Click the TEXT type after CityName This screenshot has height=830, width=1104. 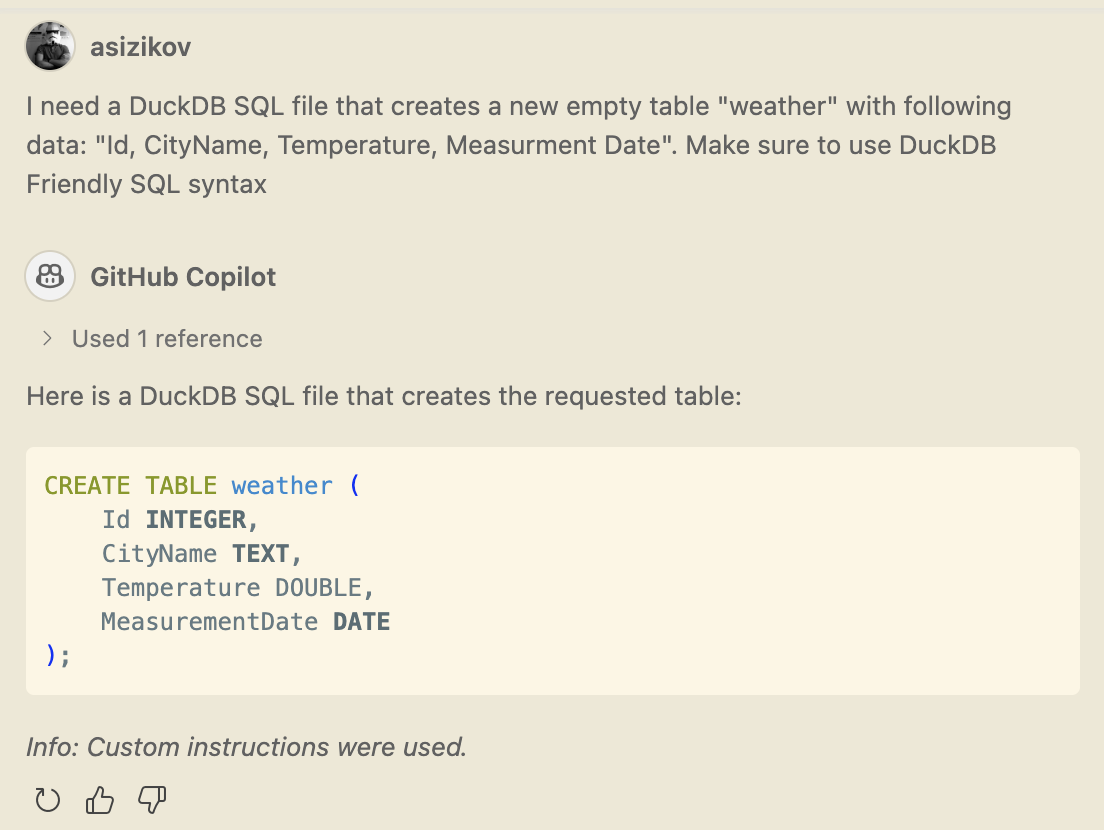(260, 554)
